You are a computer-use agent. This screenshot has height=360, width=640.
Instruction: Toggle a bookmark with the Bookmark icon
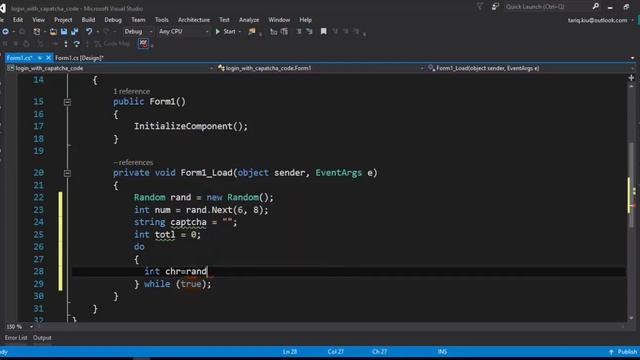pyautogui.click(x=323, y=31)
